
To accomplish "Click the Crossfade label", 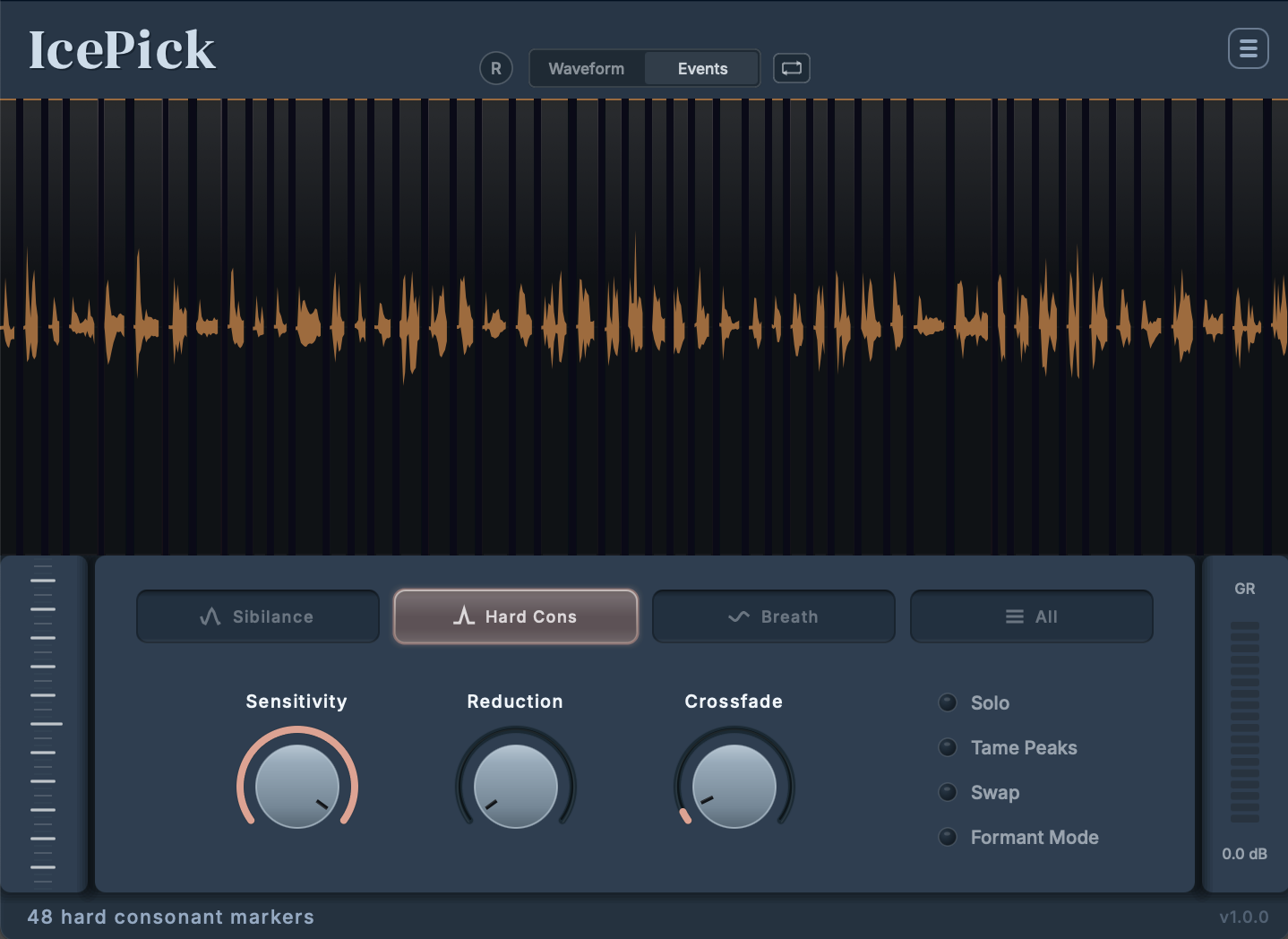I will [734, 702].
